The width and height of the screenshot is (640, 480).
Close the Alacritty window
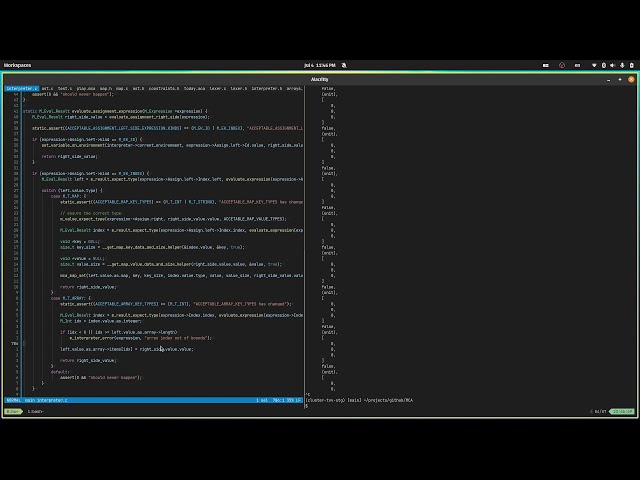tap(631, 80)
